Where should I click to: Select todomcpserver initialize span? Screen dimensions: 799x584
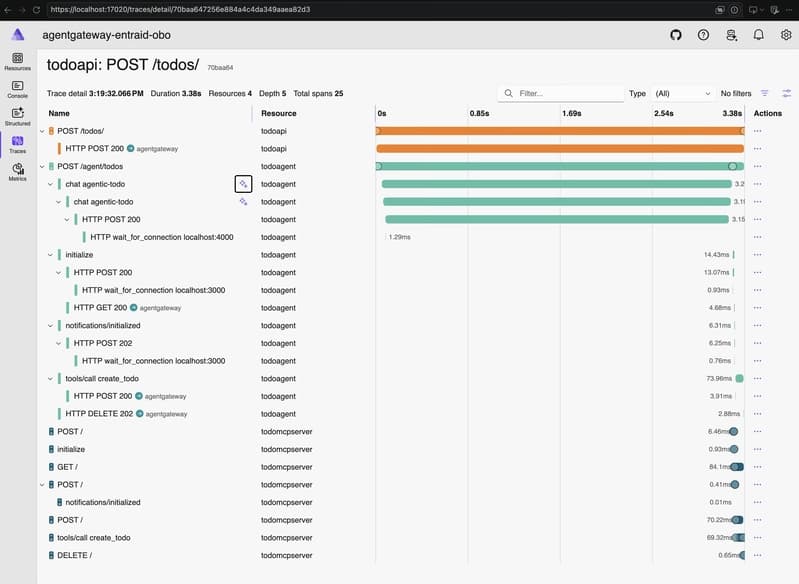(x=71, y=449)
